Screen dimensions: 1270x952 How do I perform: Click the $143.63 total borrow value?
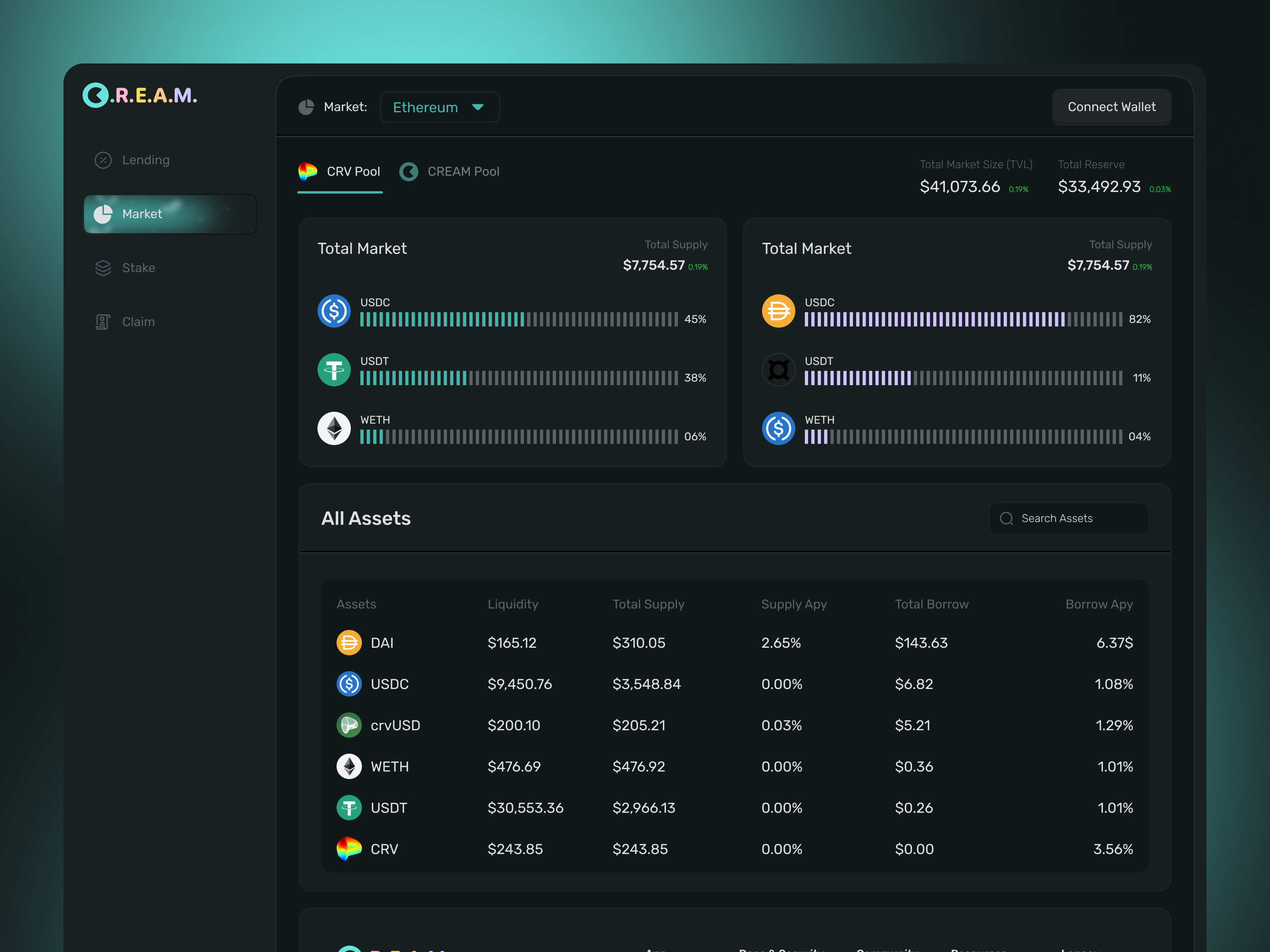point(921,643)
